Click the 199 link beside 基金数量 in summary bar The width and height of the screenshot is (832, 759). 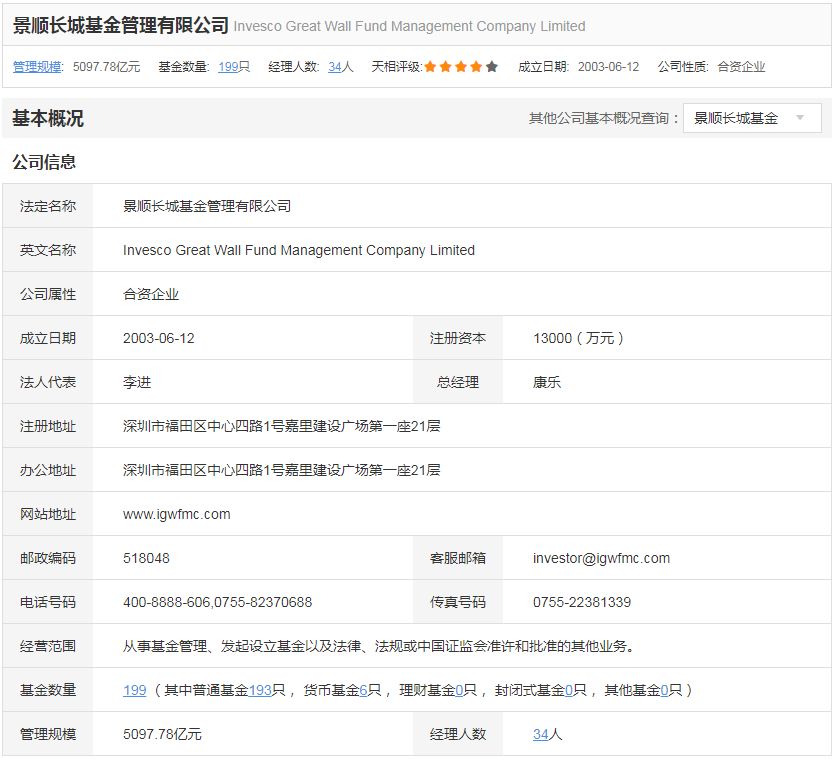[228, 67]
